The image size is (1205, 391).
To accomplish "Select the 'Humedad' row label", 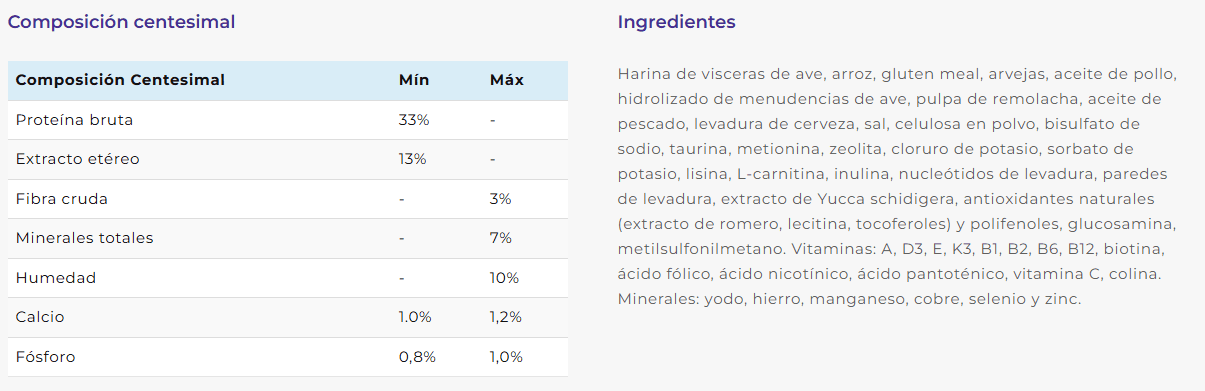I will pyautogui.click(x=56, y=278).
